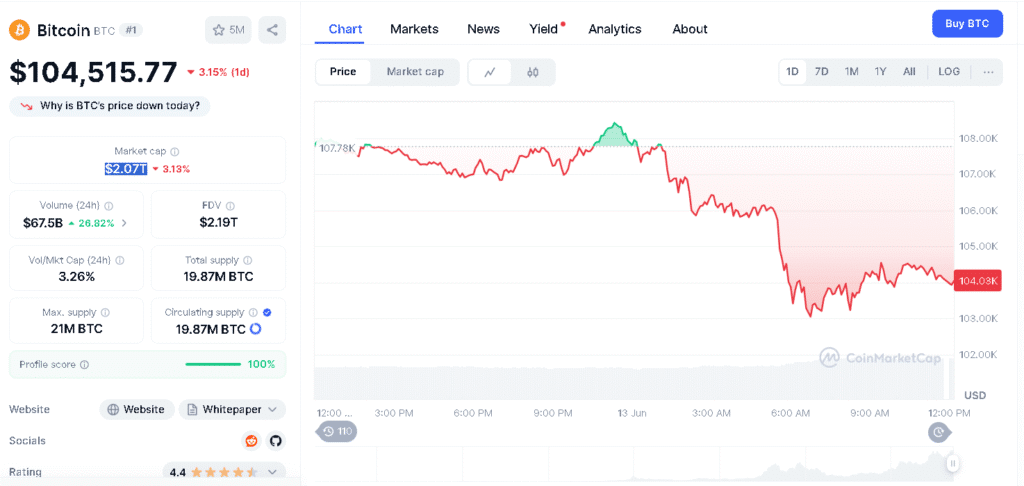The image size is (1024, 486).
Task: Open the more chart options ellipsis
Action: [x=988, y=72]
